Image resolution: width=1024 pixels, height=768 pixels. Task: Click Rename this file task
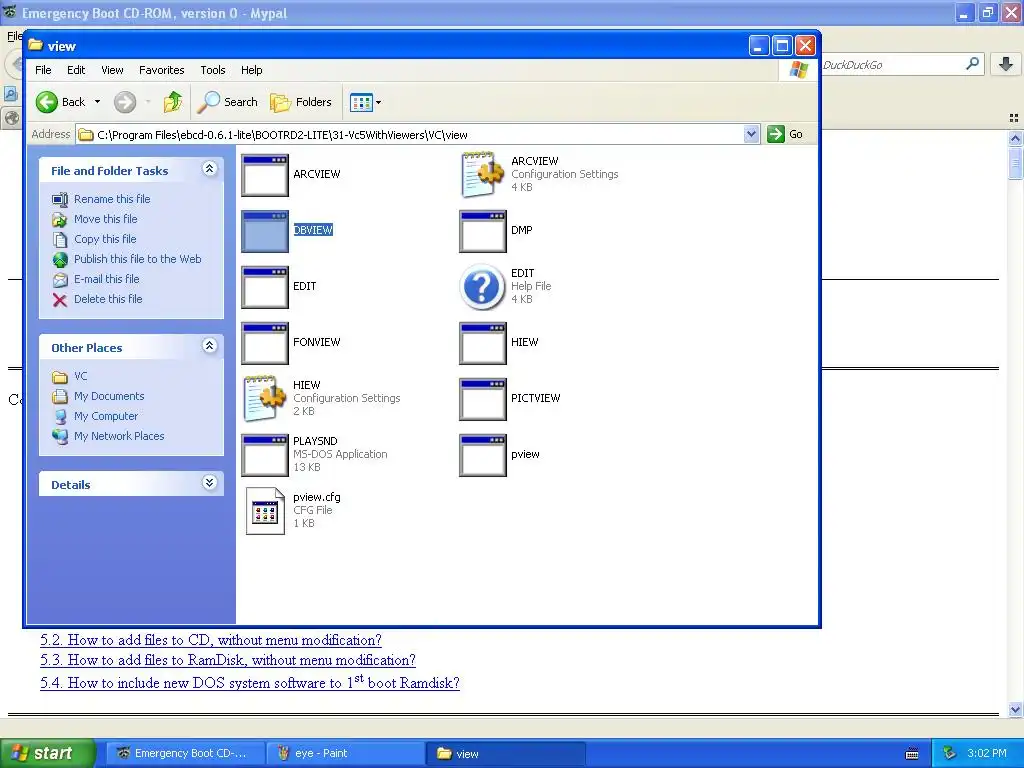[x=112, y=199]
